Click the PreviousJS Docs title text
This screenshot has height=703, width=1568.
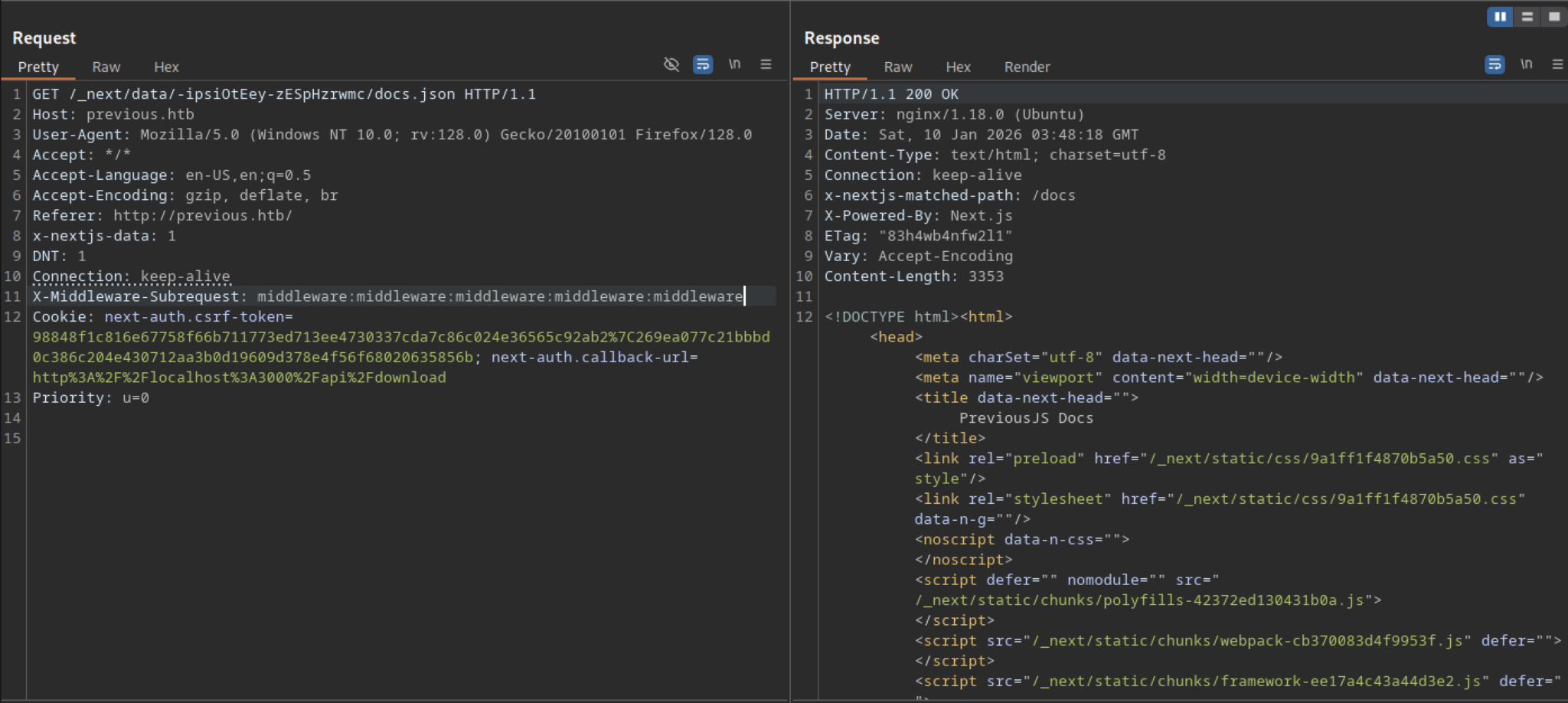(1026, 418)
